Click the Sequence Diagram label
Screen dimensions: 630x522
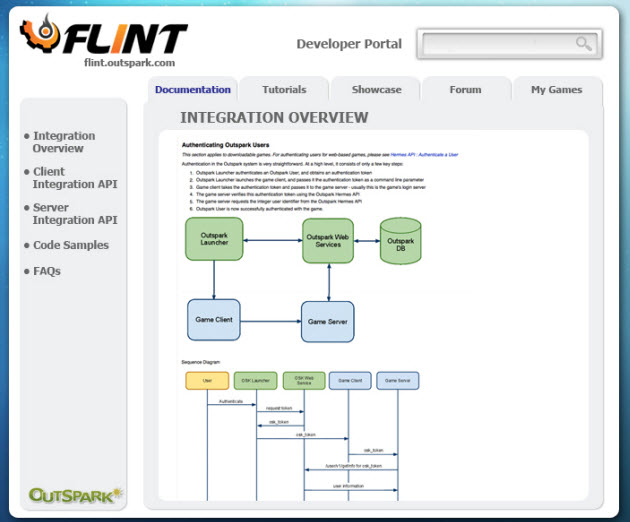(200, 362)
